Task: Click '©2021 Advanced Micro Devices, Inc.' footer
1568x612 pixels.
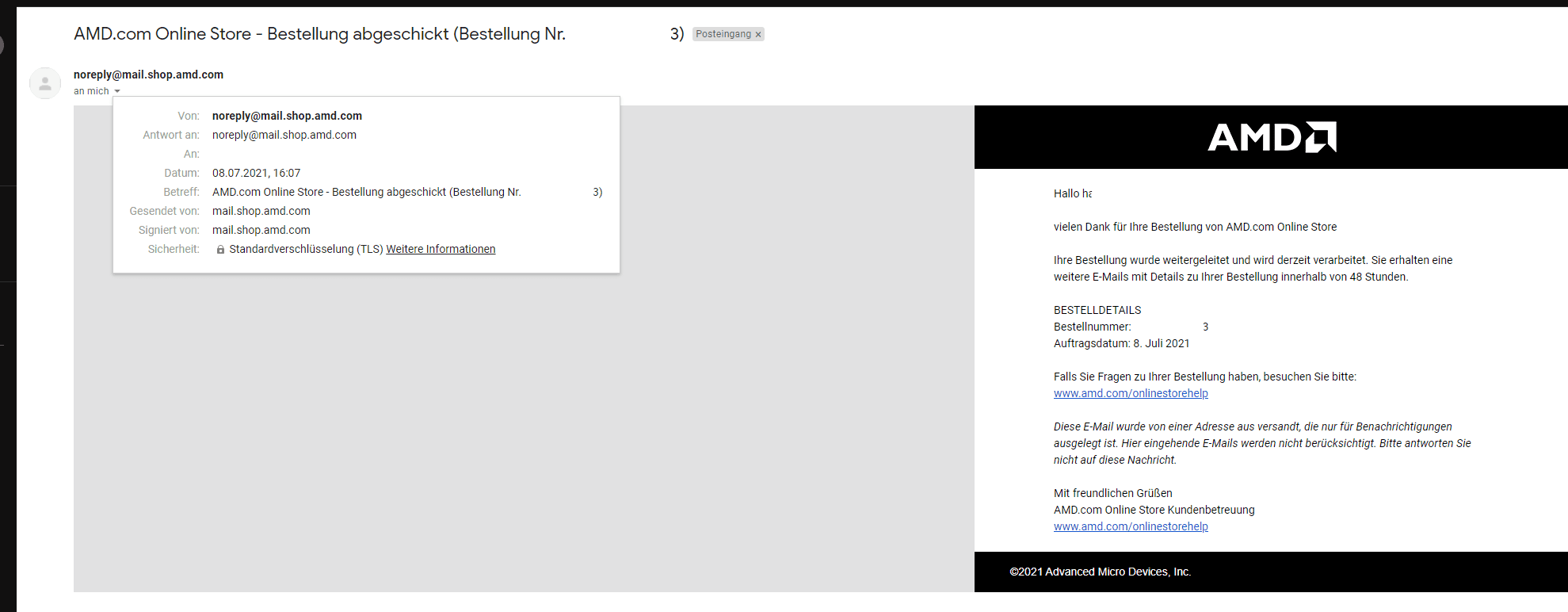Action: 1101,572
